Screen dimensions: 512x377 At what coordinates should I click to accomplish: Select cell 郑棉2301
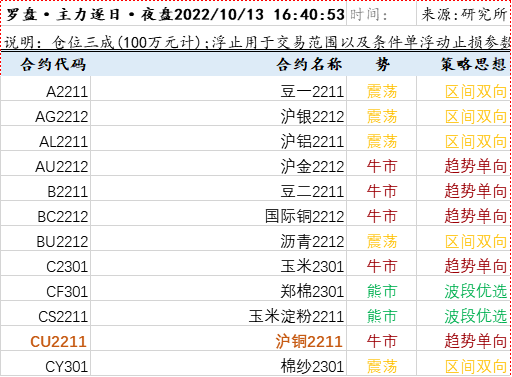(x=218, y=288)
